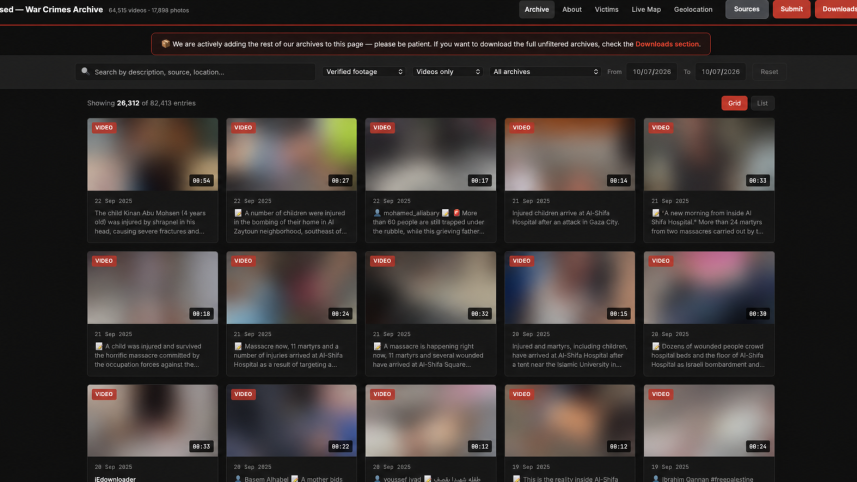Screen dimensions: 857x482
Task: Open the Verified footage dropdown
Action: pyautogui.click(x=363, y=72)
